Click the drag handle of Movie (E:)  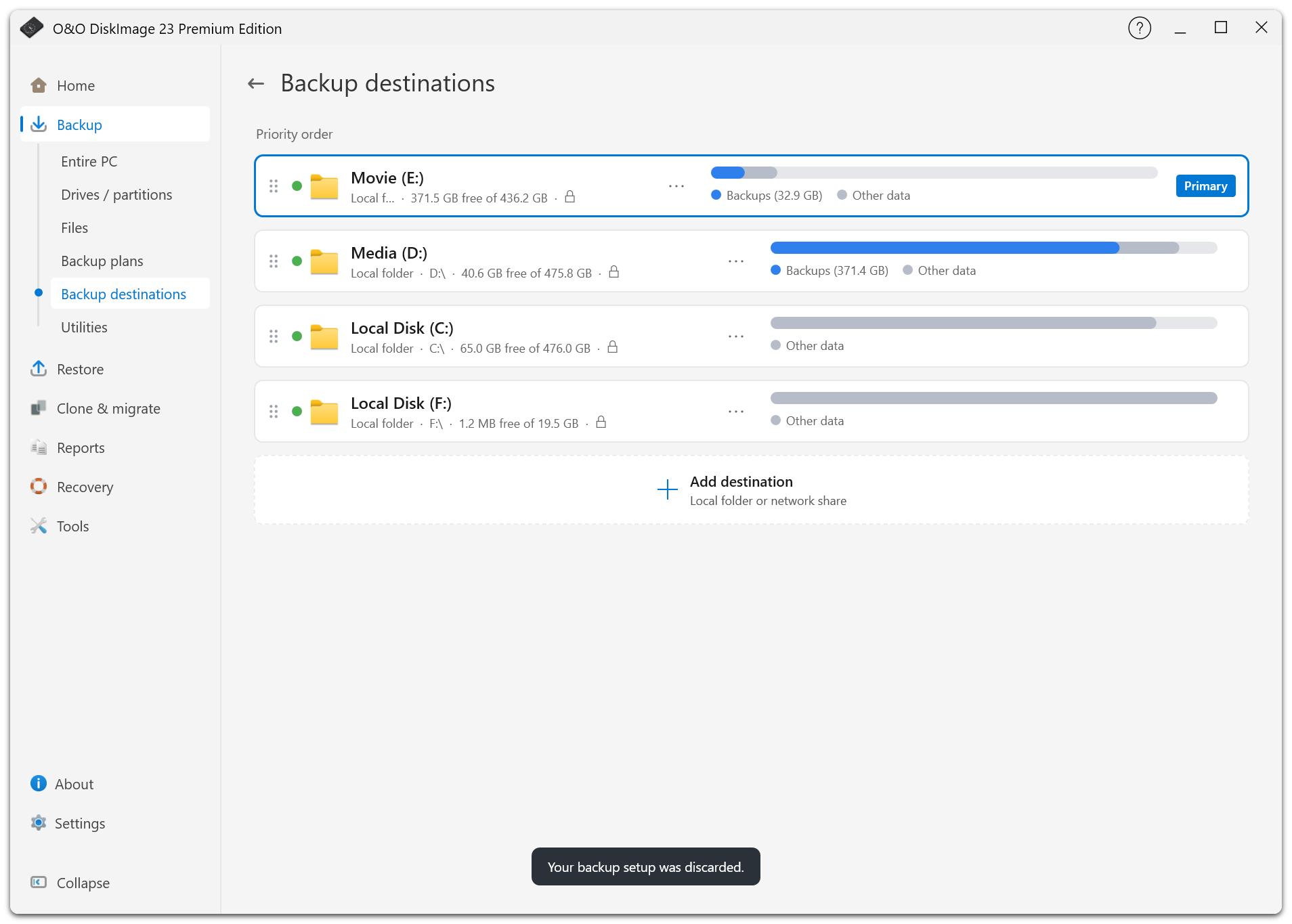tap(274, 186)
